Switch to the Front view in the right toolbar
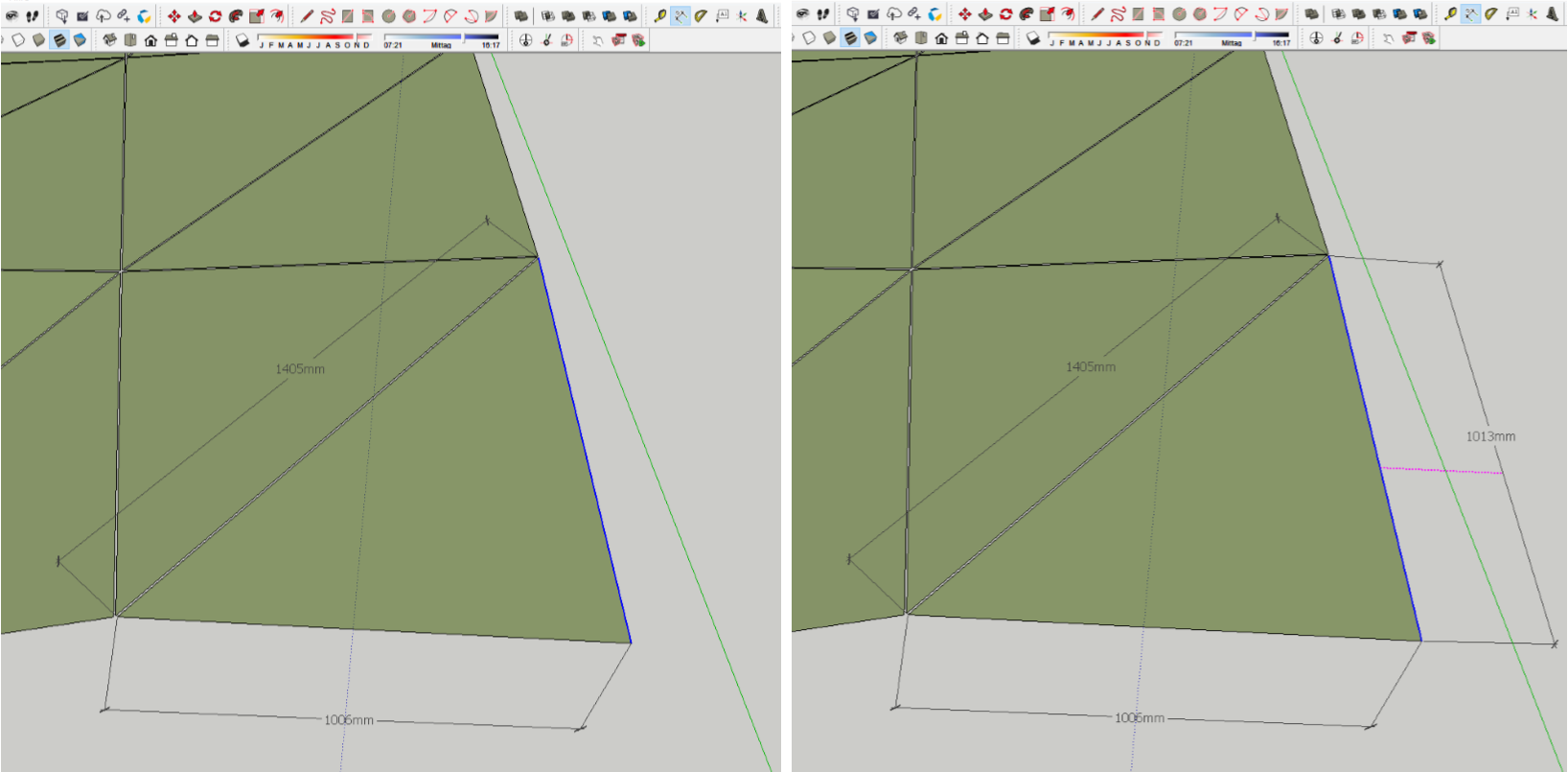 point(941,38)
